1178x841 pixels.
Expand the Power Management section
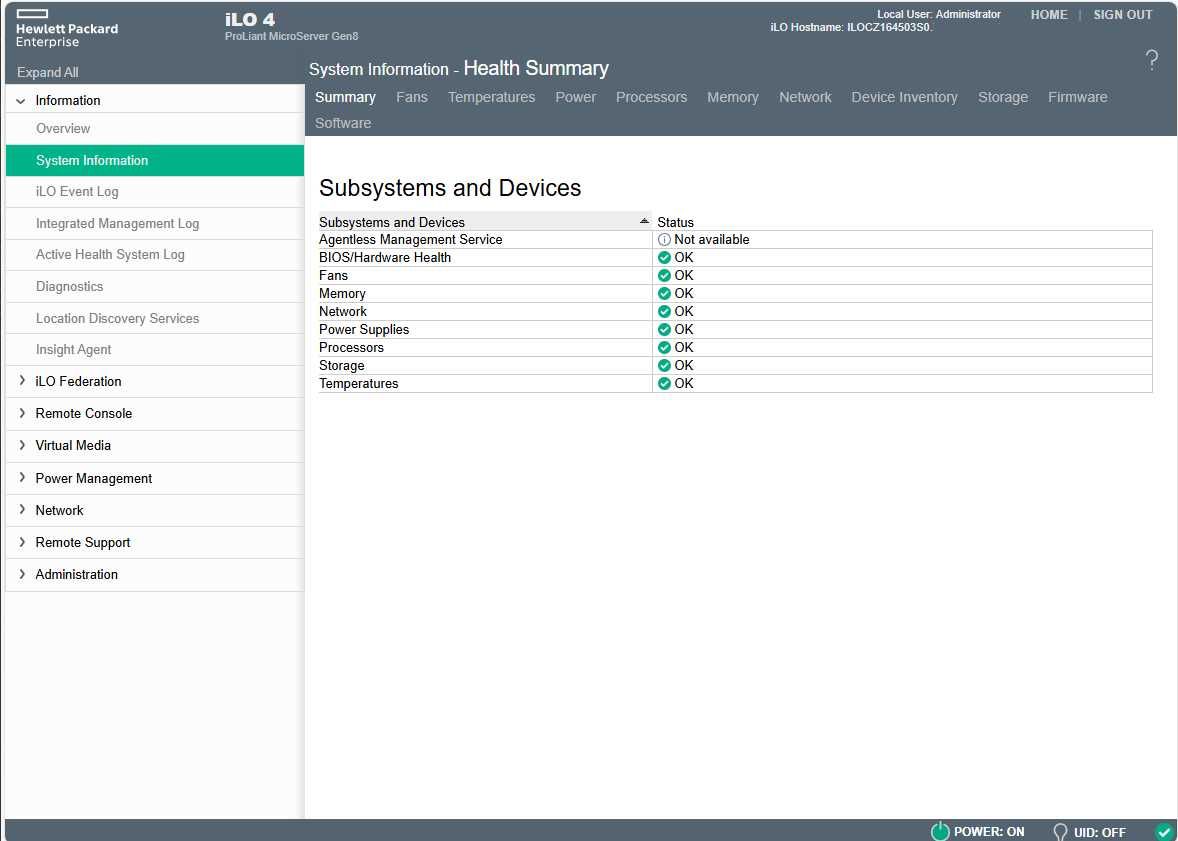click(22, 478)
